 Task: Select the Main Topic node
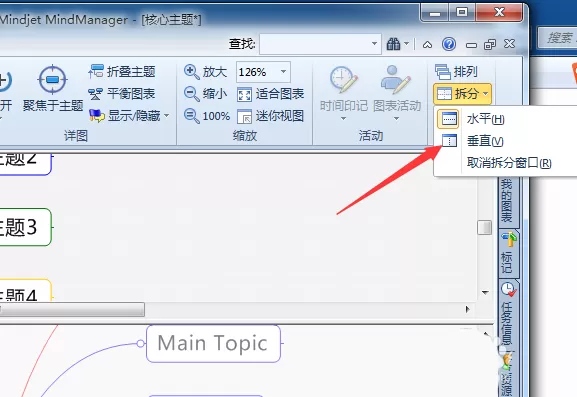(x=213, y=344)
